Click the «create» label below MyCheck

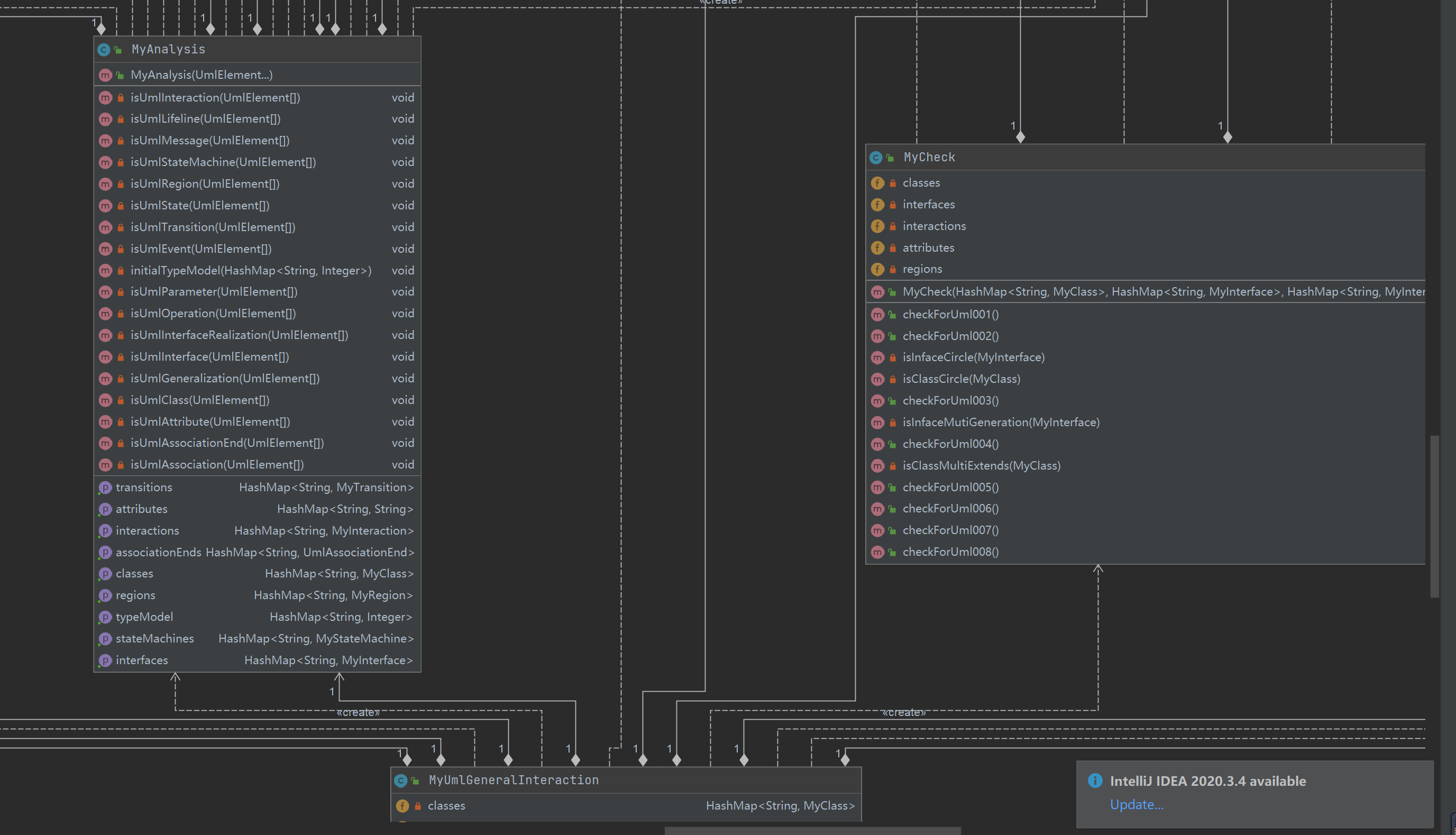pos(903,713)
